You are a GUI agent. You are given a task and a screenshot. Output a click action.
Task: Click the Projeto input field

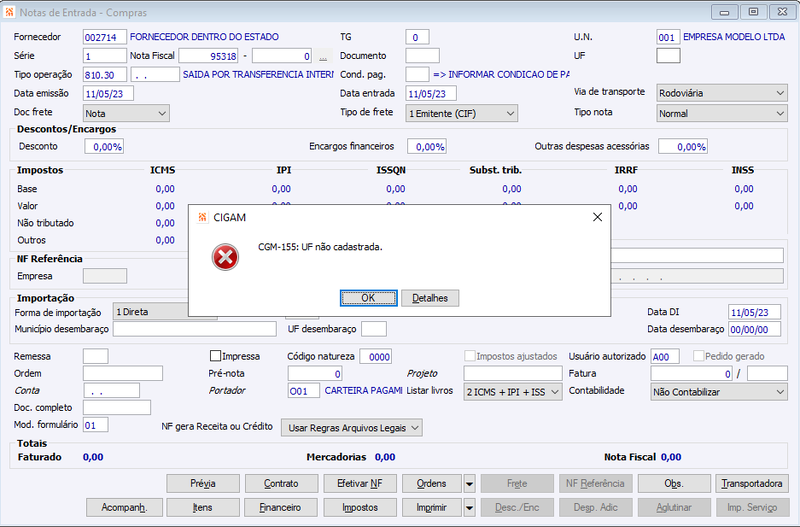pos(513,373)
